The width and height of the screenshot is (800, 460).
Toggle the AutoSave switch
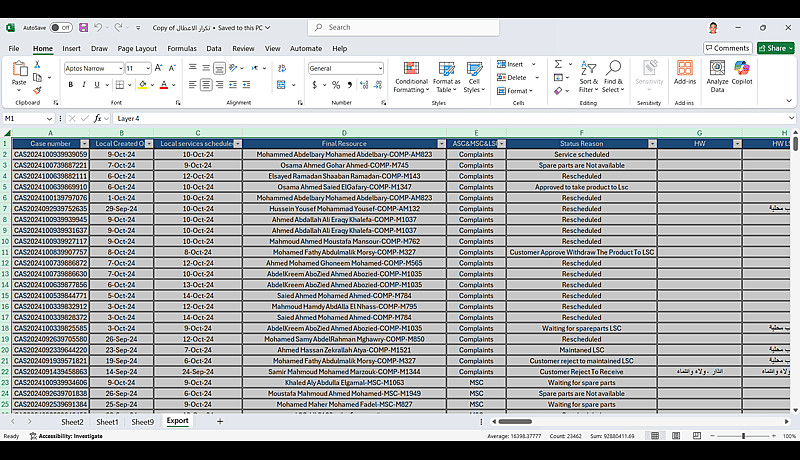click(x=61, y=27)
